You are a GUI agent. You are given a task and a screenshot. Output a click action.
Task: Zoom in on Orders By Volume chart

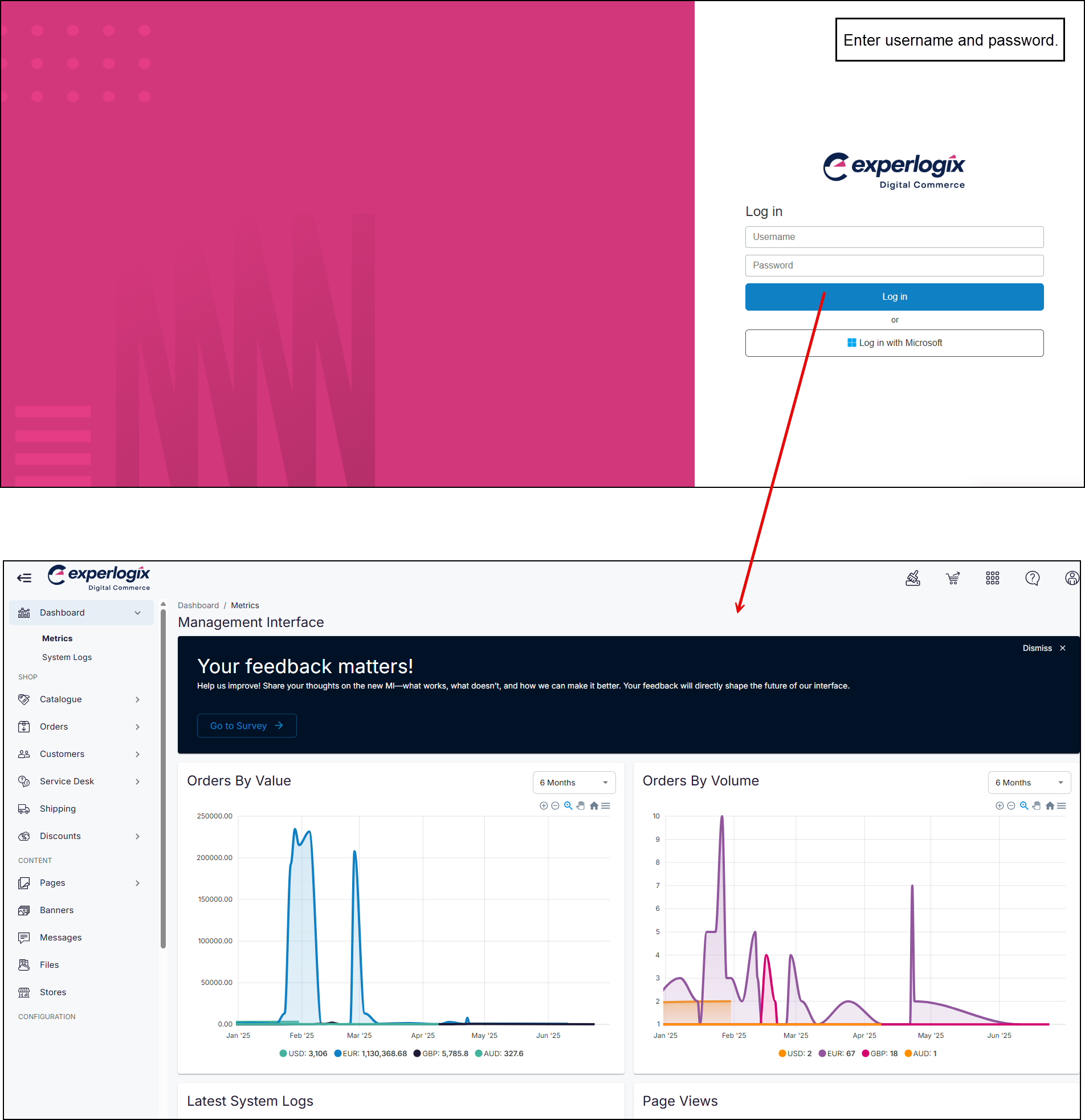[x=1000, y=806]
